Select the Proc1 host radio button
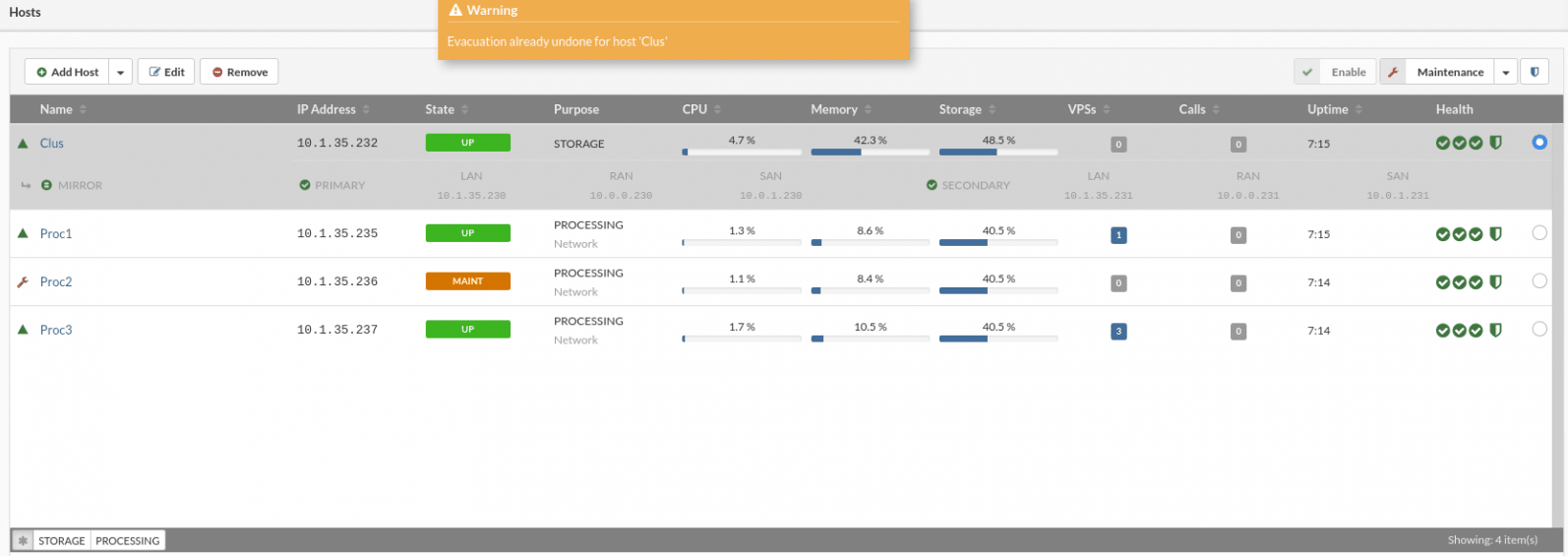This screenshot has height=556, width=1568. pyautogui.click(x=1539, y=233)
